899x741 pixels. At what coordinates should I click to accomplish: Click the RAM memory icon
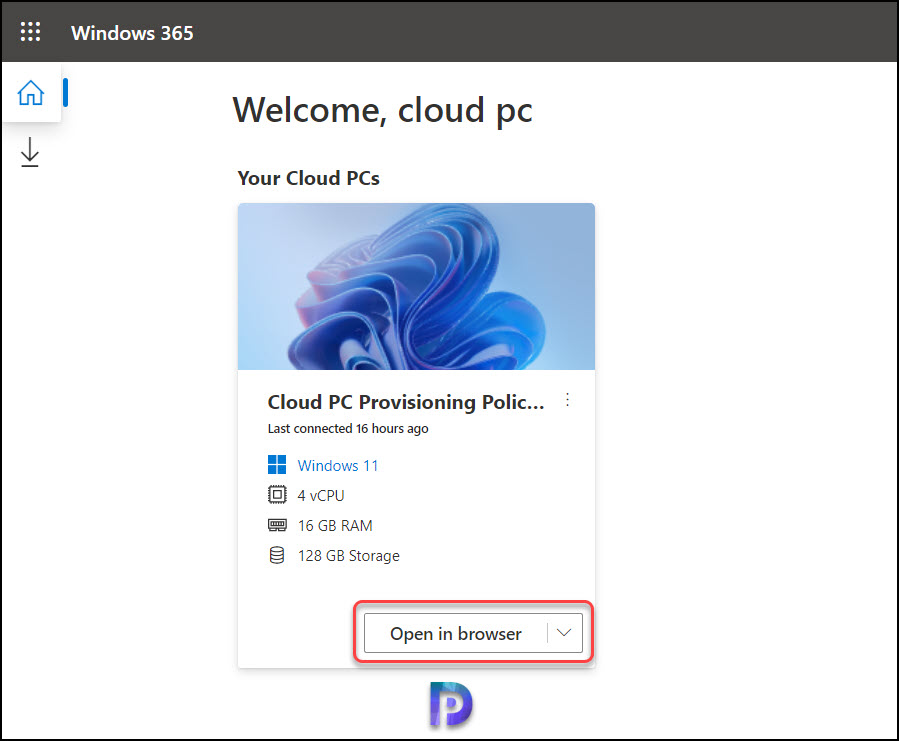(277, 525)
